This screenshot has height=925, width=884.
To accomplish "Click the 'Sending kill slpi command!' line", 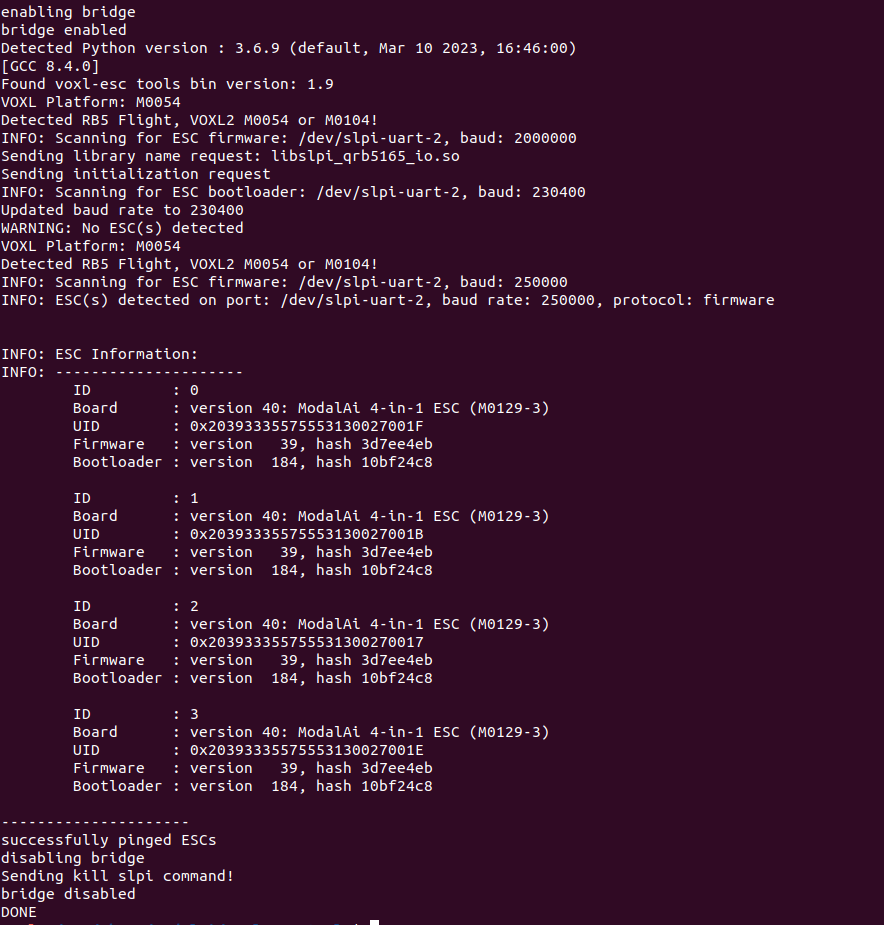I will tap(117, 876).
